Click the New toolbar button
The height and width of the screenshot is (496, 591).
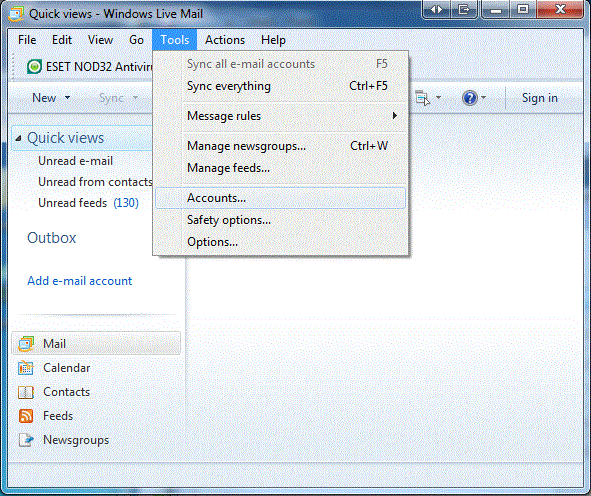point(44,98)
